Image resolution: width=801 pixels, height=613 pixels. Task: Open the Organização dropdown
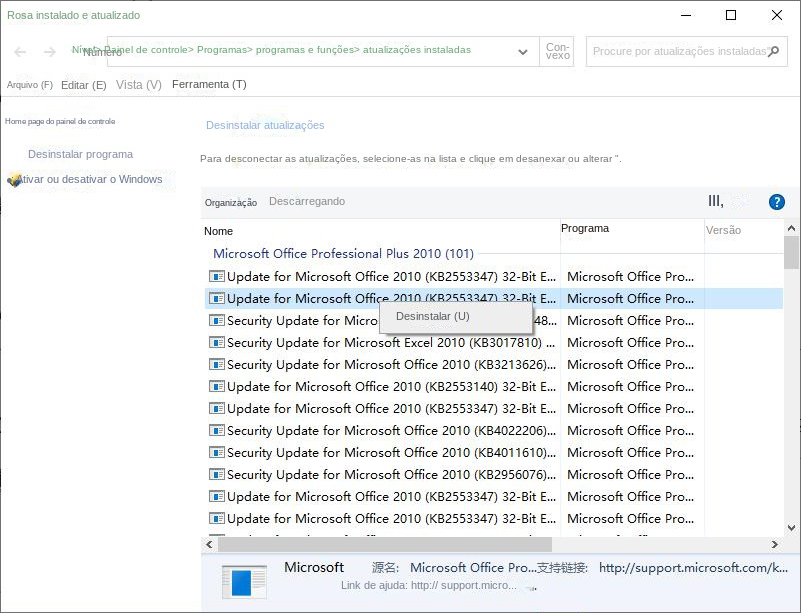pyautogui.click(x=231, y=202)
